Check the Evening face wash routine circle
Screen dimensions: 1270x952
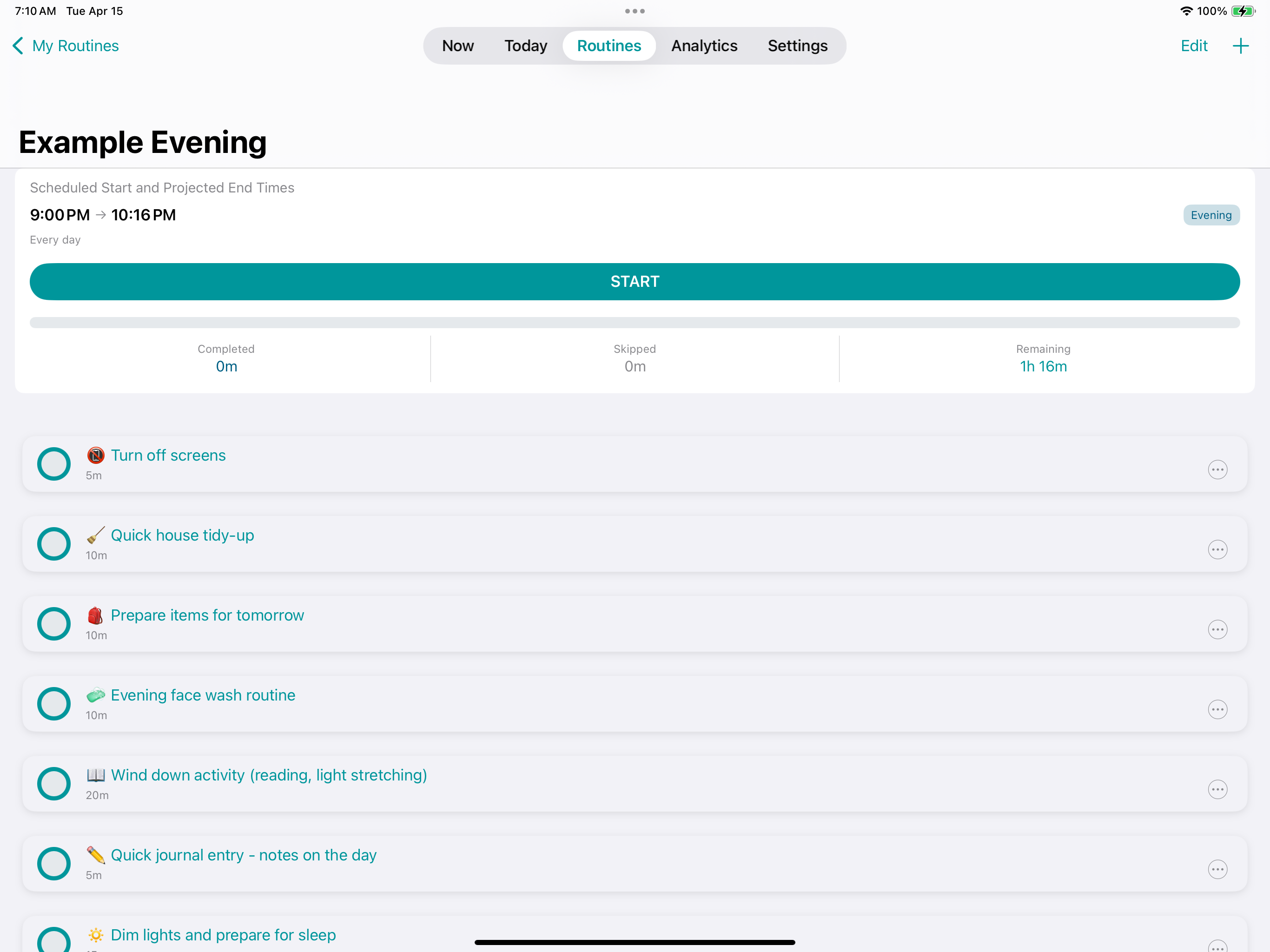[x=54, y=703]
